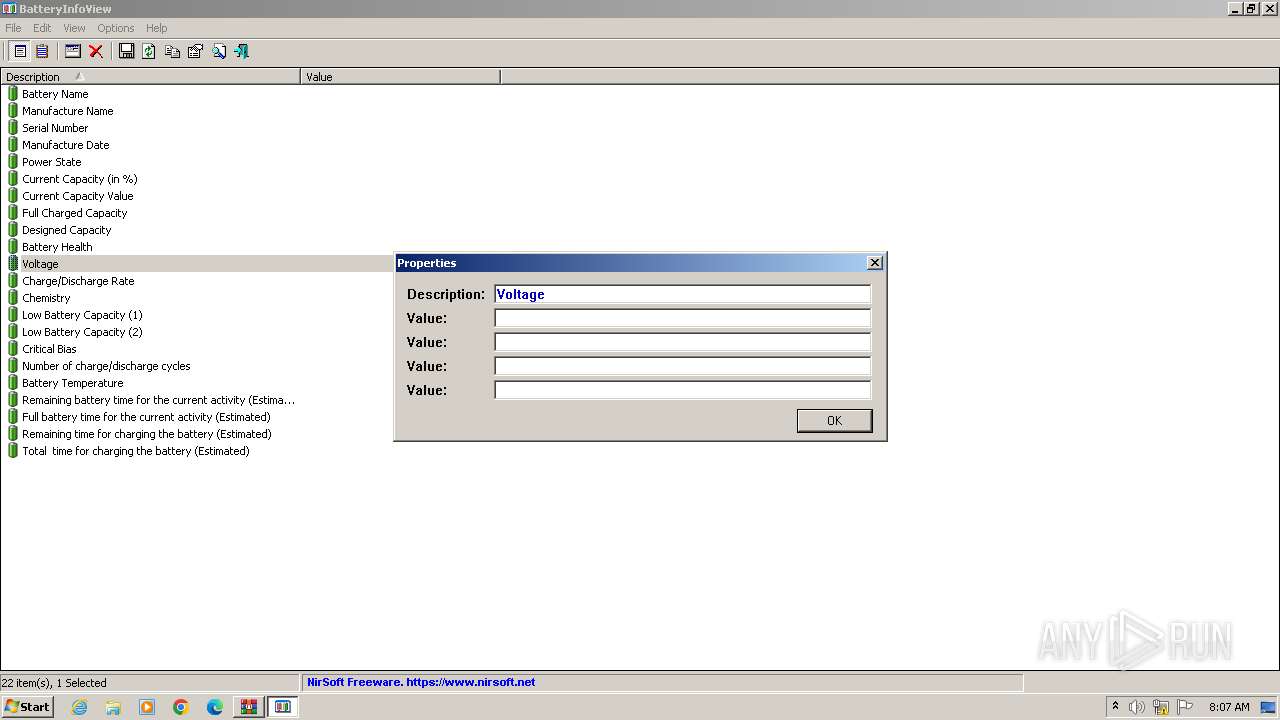Select the Battery Information view toolbar icon
This screenshot has width=1280, height=720.
(19, 51)
